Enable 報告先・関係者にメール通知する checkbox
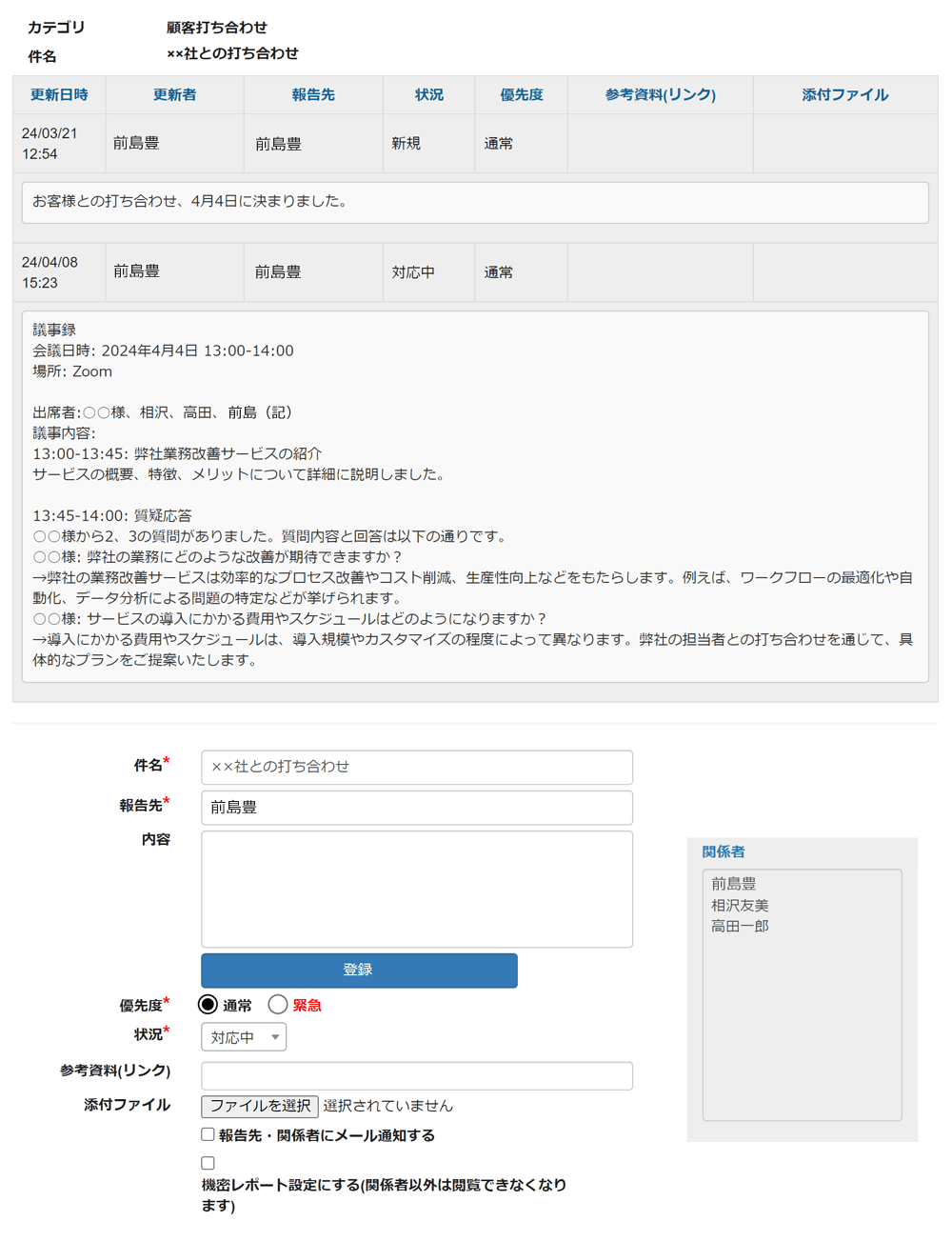 coord(208,1134)
